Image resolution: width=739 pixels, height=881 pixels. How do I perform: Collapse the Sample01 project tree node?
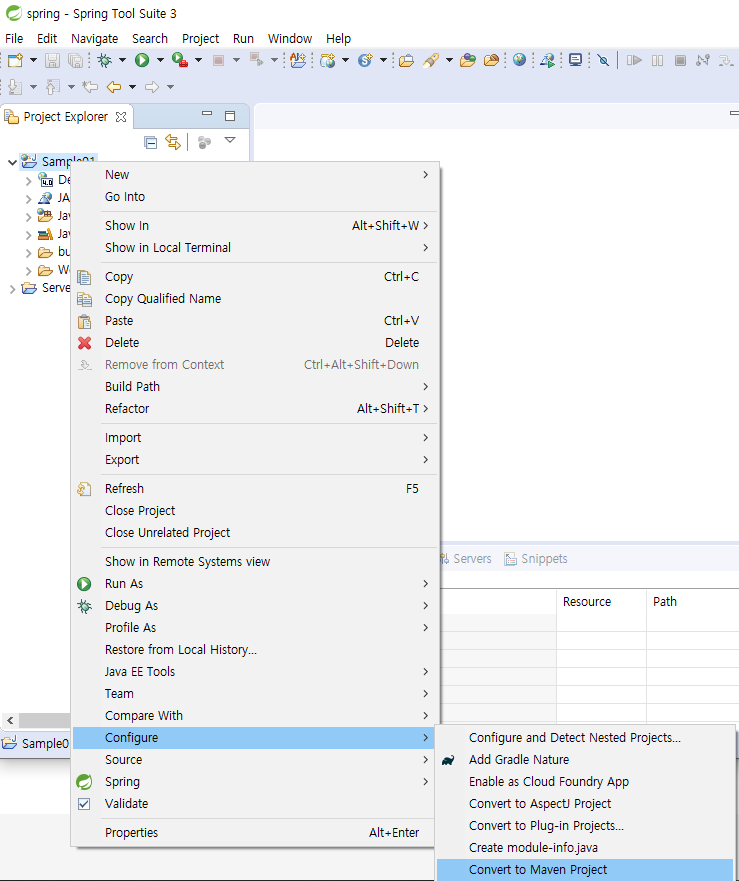click(x=12, y=162)
